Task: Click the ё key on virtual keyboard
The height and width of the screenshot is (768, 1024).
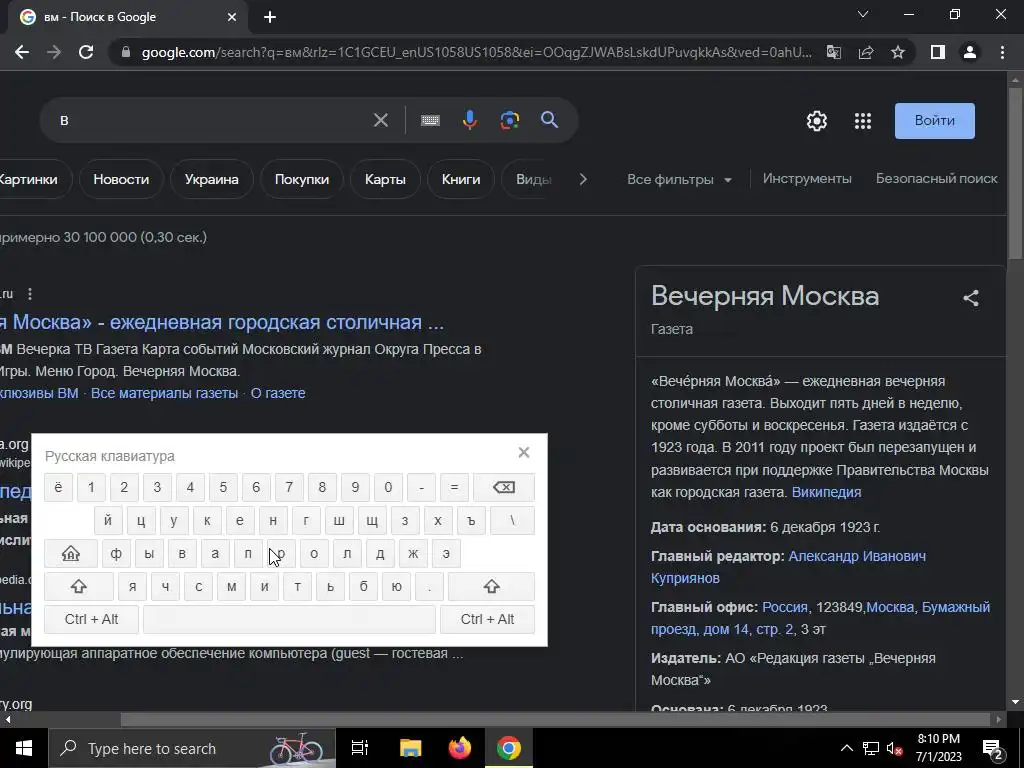Action: (58, 487)
